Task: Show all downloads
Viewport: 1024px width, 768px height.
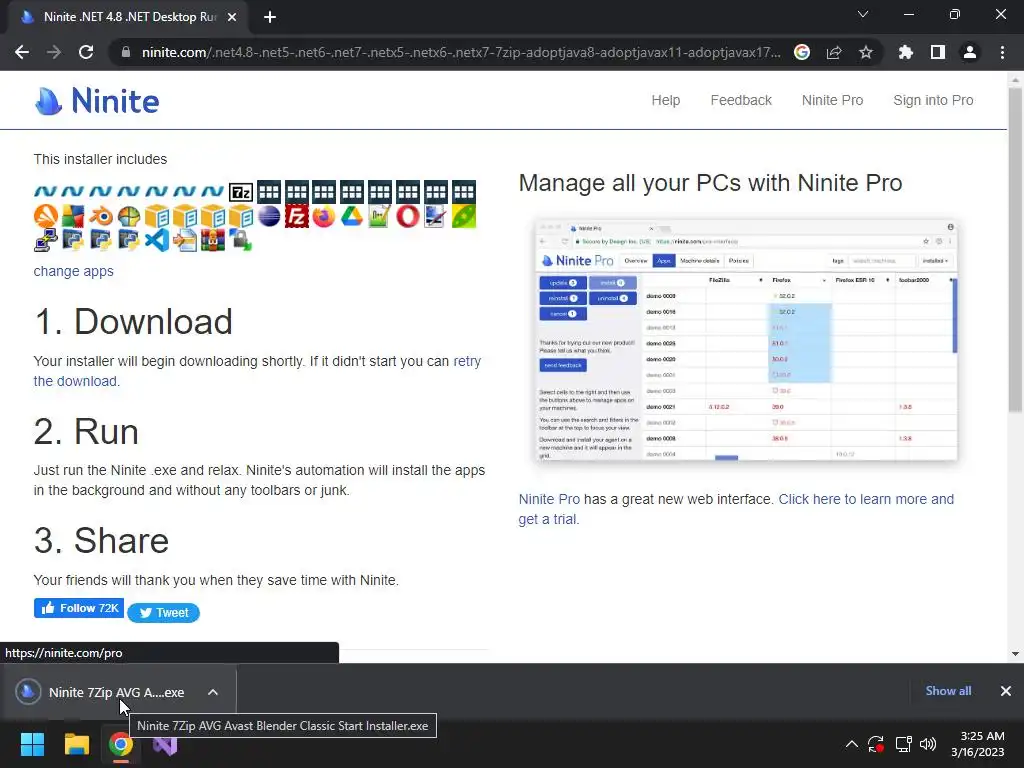Action: tap(948, 691)
